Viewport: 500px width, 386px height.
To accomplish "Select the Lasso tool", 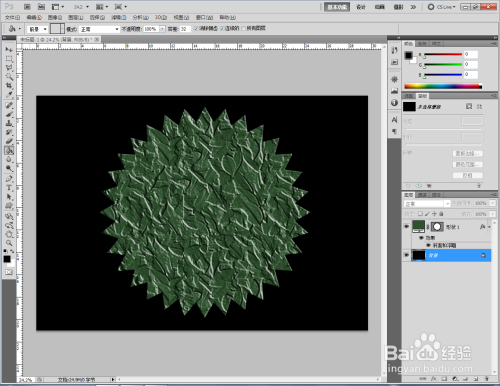I will click(x=9, y=68).
